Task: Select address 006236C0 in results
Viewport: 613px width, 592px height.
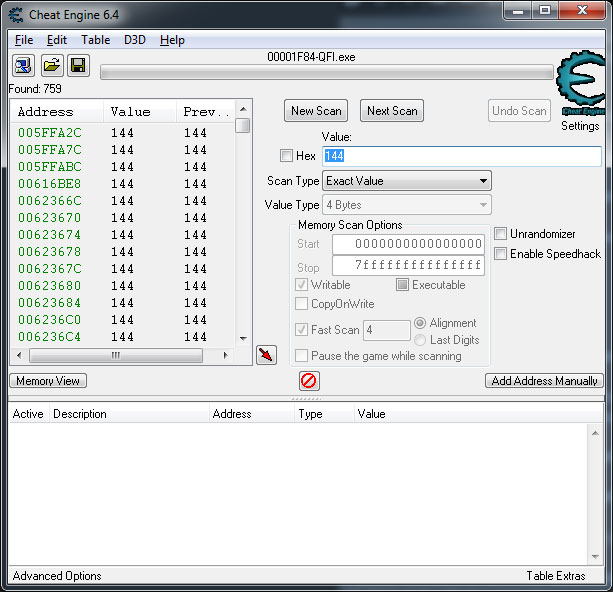Action: [50, 319]
